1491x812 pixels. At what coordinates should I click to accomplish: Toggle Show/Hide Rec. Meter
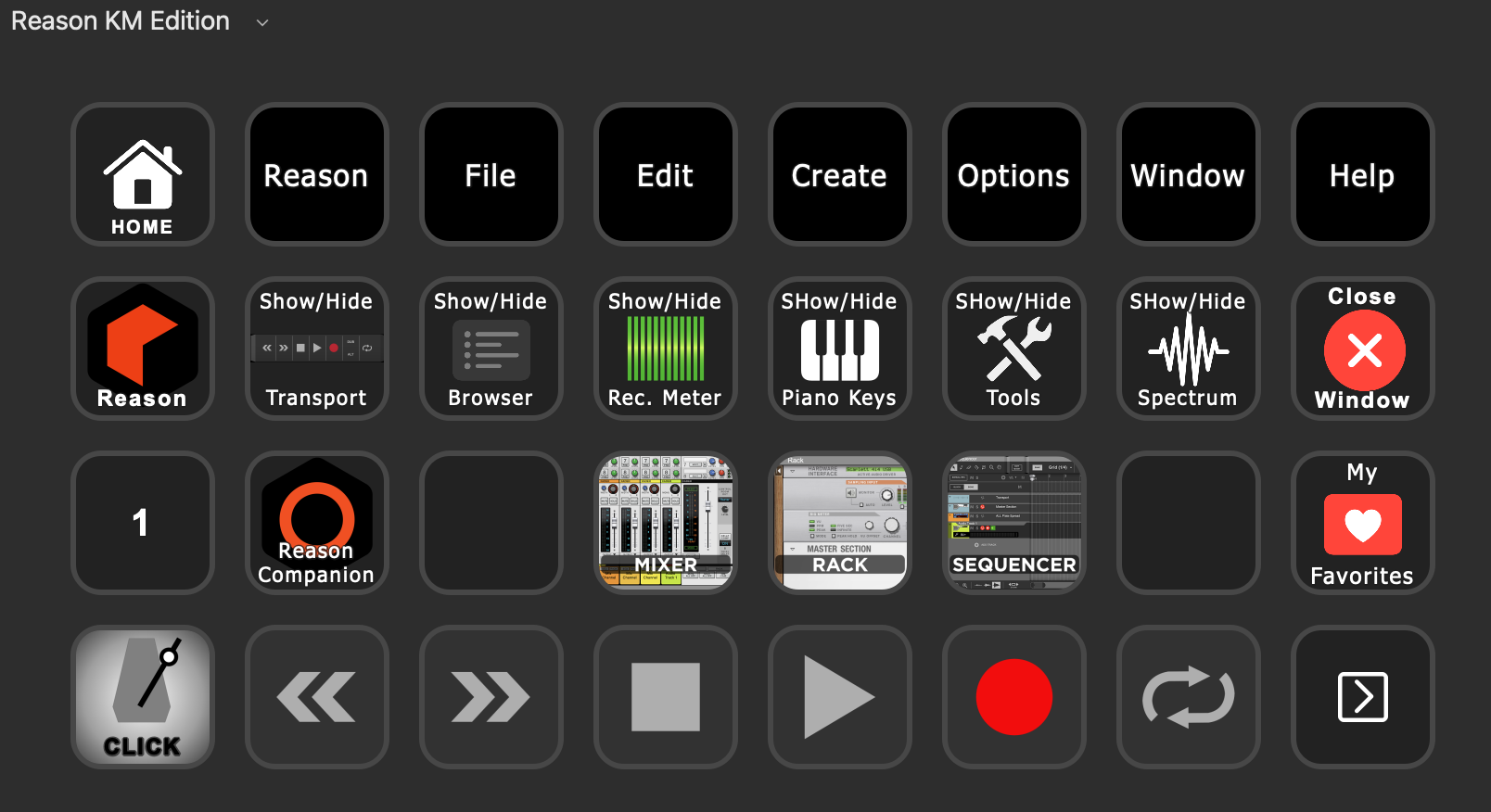[666, 349]
